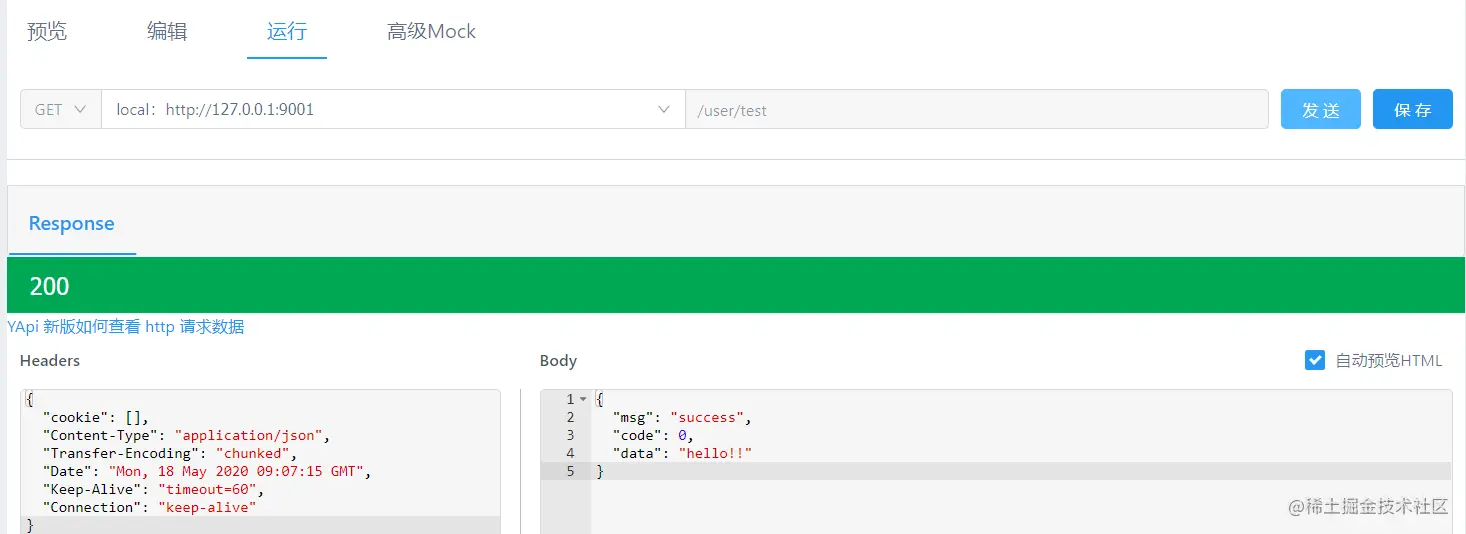Open the GET method dropdown
Screen dimensions: 1466x534
click(x=61, y=109)
